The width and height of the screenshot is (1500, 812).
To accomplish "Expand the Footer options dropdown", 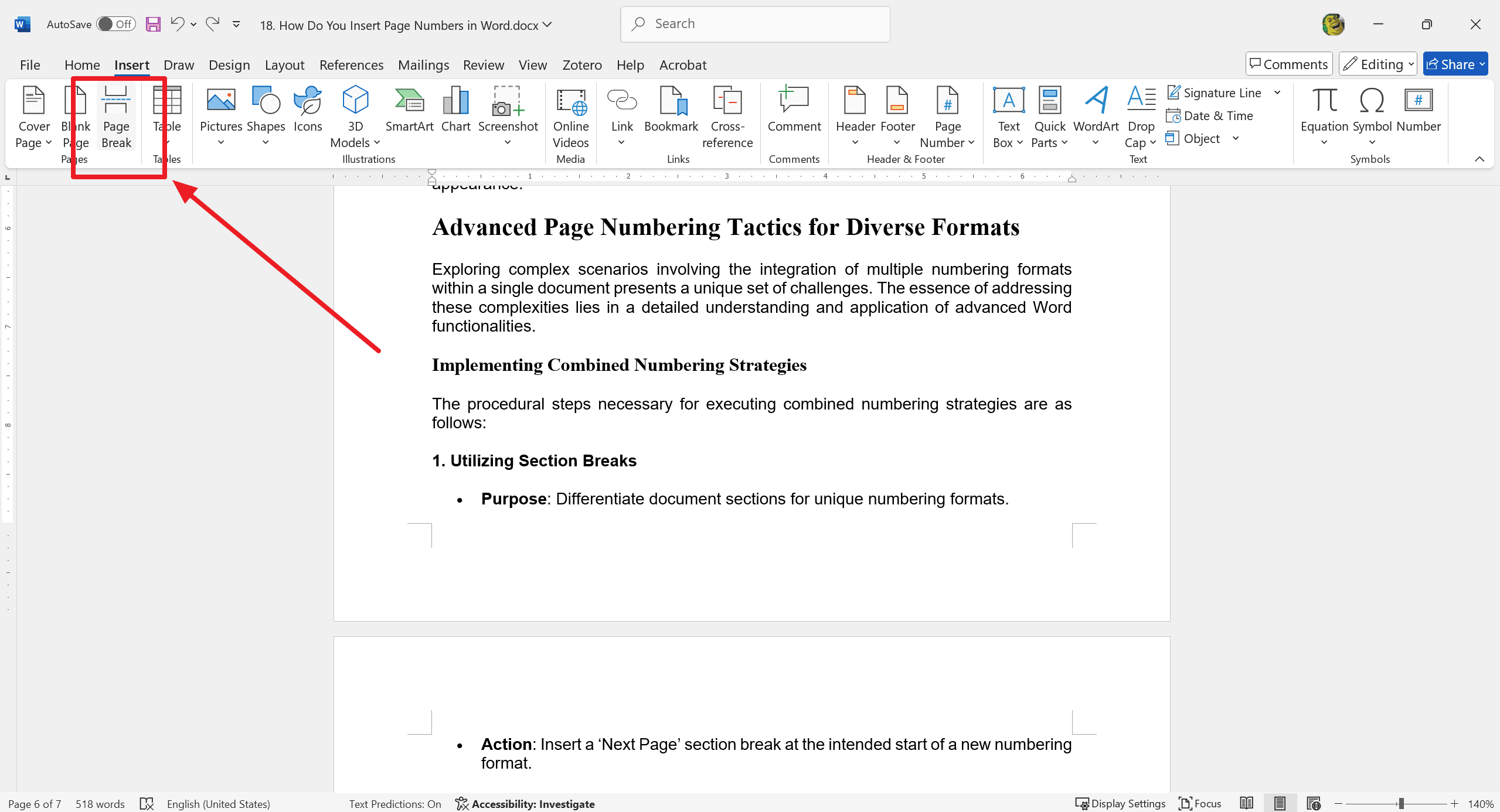I will pyautogui.click(x=898, y=142).
